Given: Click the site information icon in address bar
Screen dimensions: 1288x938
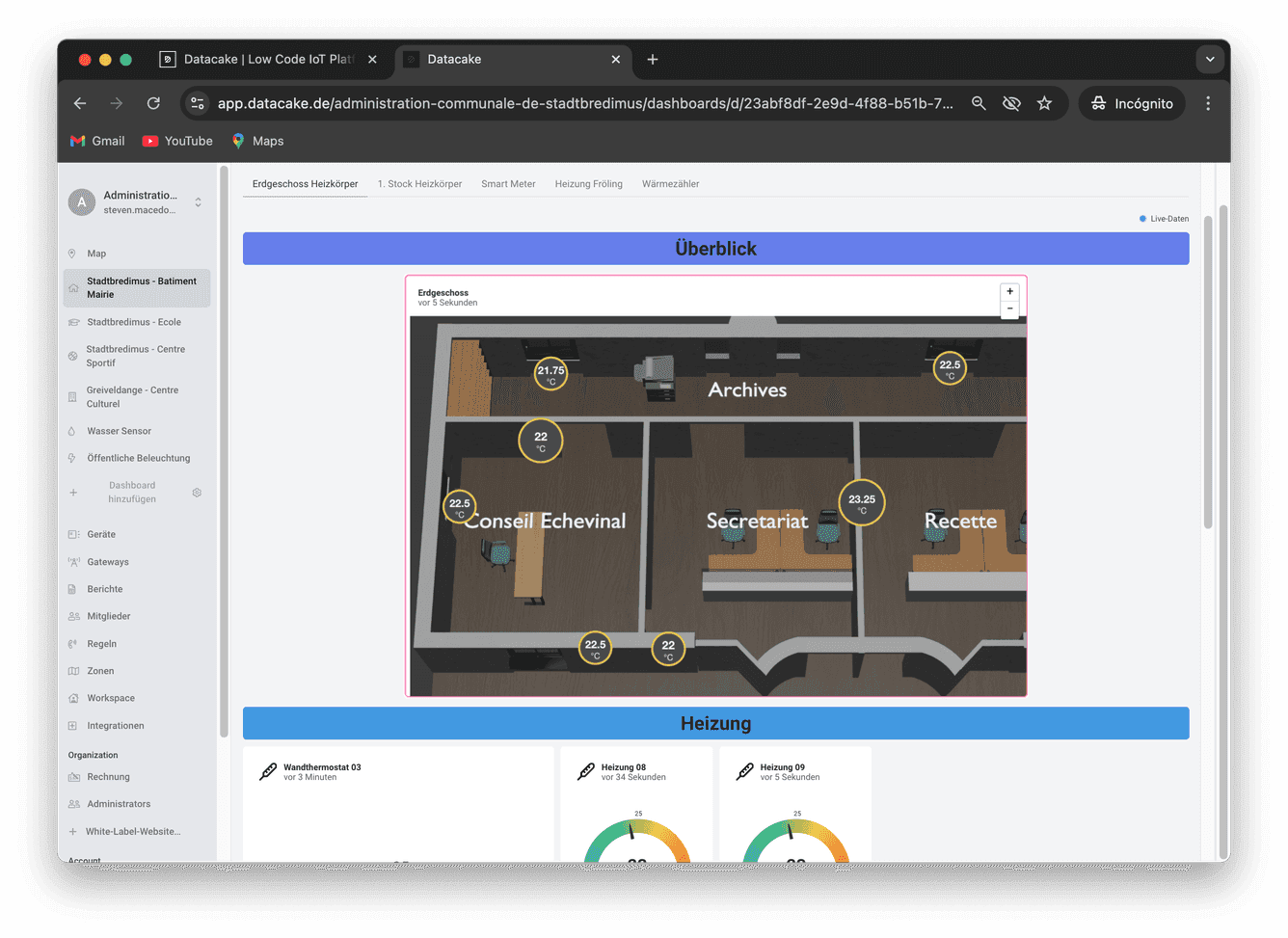Looking at the screenshot, I should 198,103.
